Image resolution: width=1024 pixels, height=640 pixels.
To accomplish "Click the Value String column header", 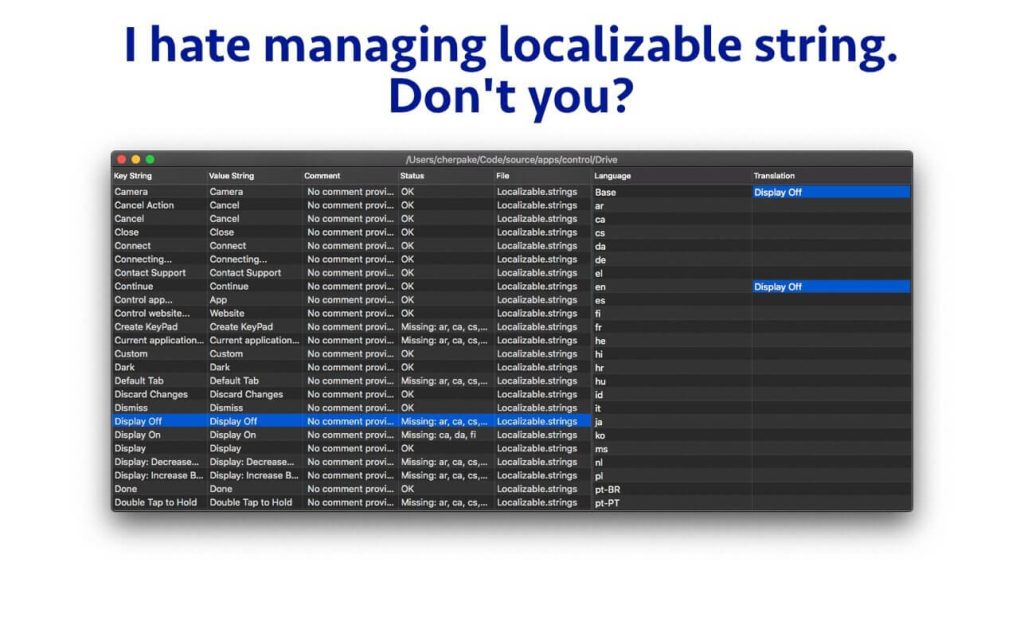I will click(x=231, y=176).
